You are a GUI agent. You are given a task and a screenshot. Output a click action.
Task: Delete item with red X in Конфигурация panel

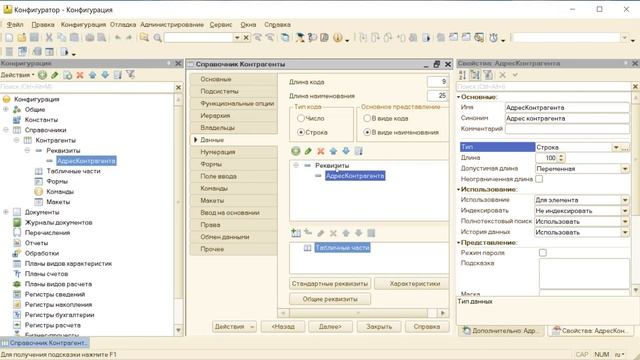[x=80, y=75]
